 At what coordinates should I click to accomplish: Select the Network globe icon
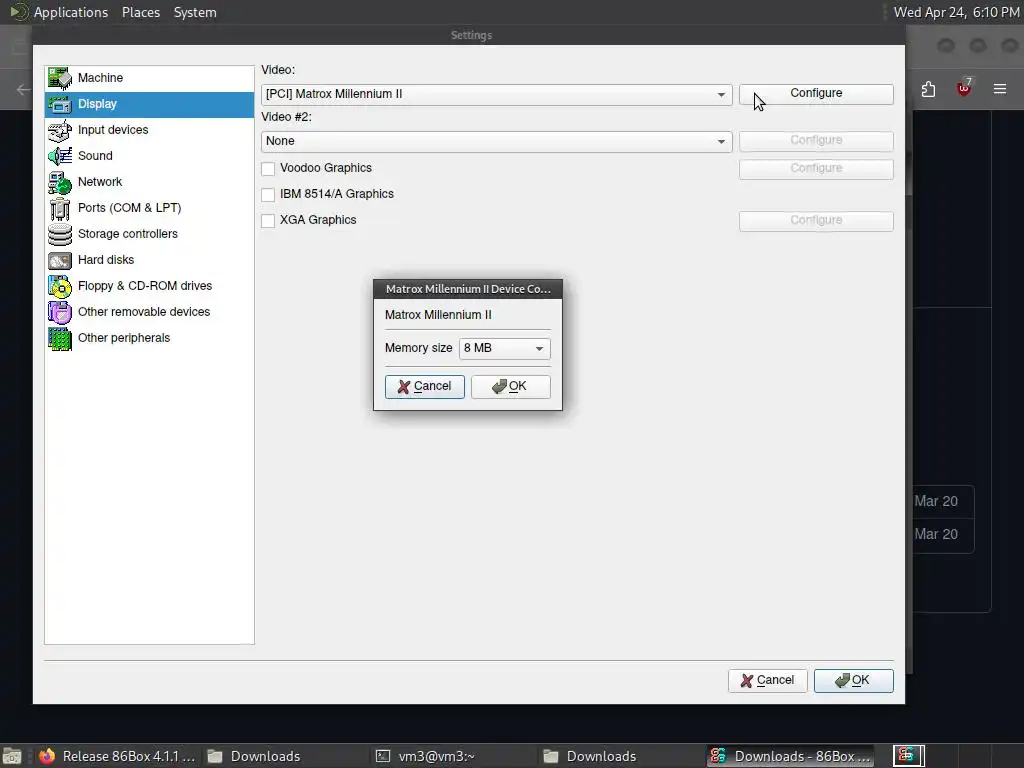pos(59,182)
